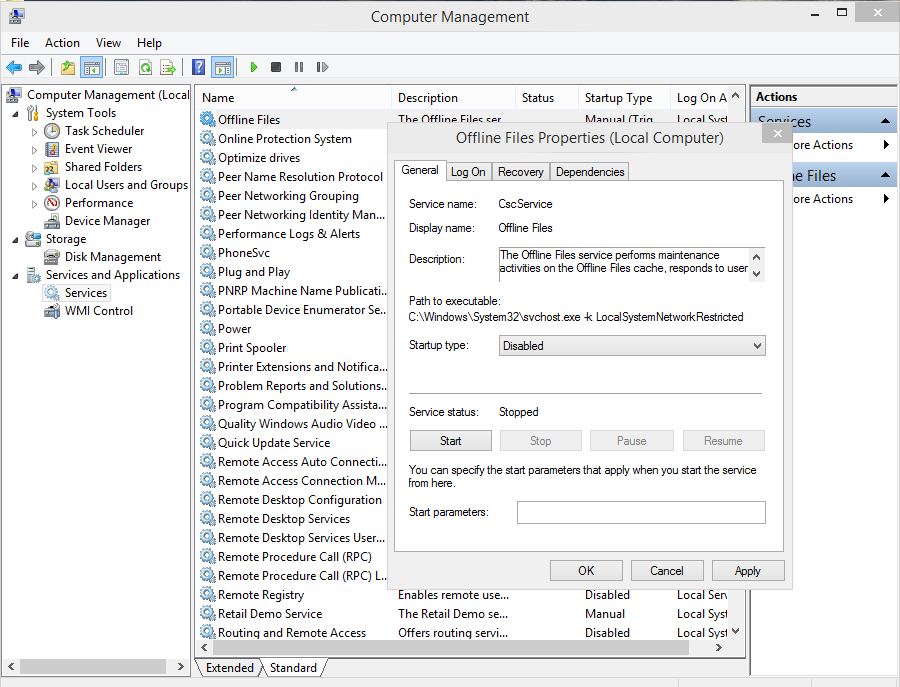The width and height of the screenshot is (900, 687).
Task: Click the Start parameters input field
Action: pos(641,513)
